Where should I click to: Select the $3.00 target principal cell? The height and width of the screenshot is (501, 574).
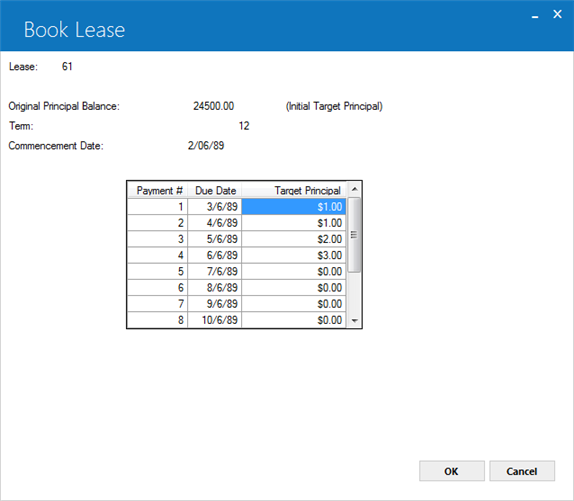pos(294,255)
